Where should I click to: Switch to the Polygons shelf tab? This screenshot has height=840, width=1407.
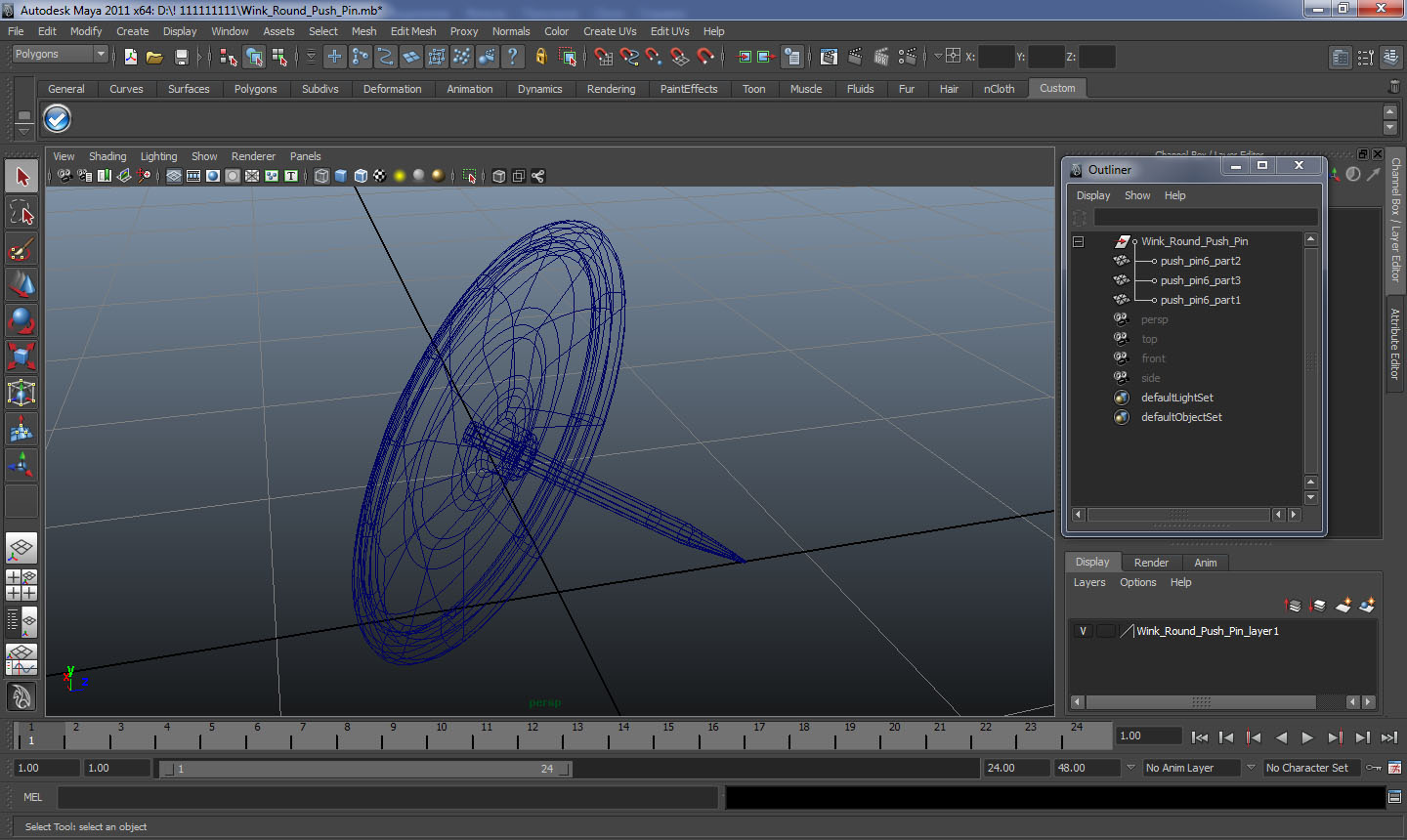point(255,89)
